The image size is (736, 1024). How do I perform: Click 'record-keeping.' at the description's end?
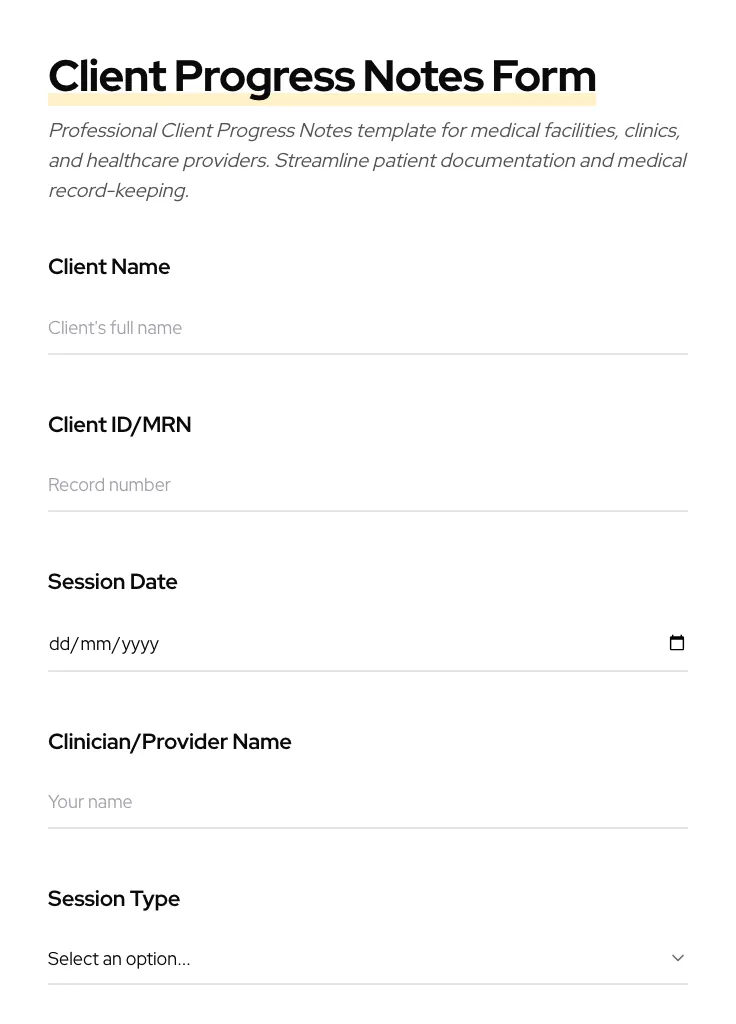[x=118, y=191]
